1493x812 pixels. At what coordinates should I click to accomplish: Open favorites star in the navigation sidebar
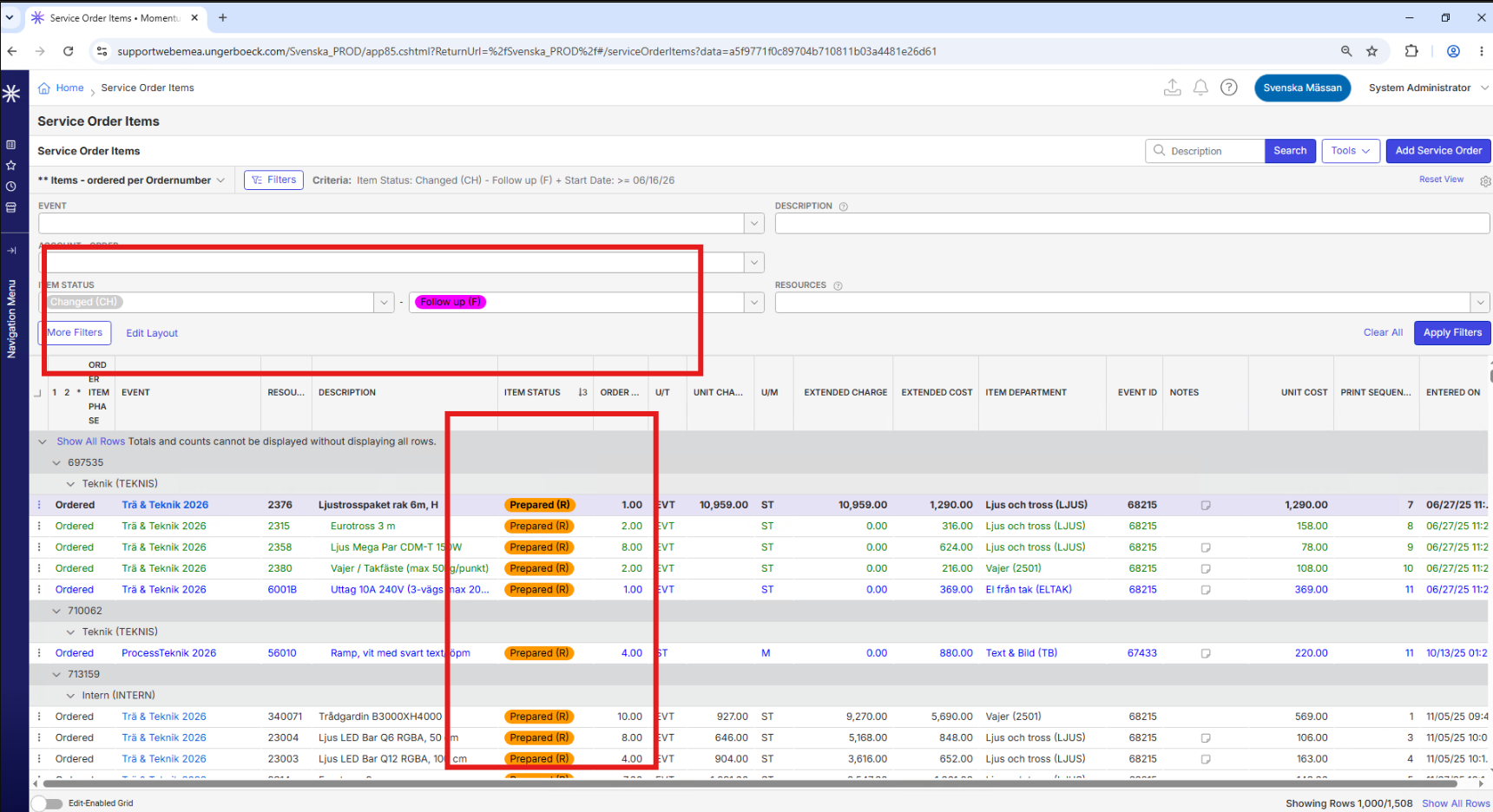tap(11, 166)
